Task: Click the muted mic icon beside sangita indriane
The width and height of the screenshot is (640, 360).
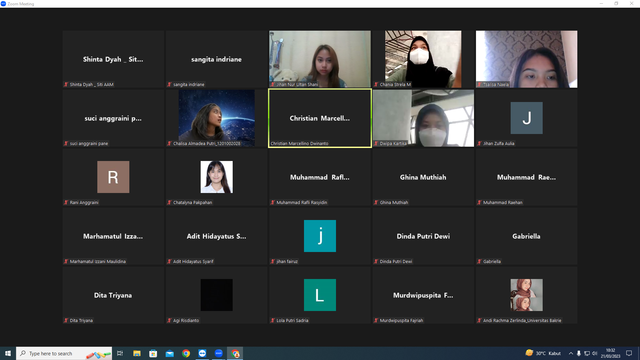Action: point(169,84)
